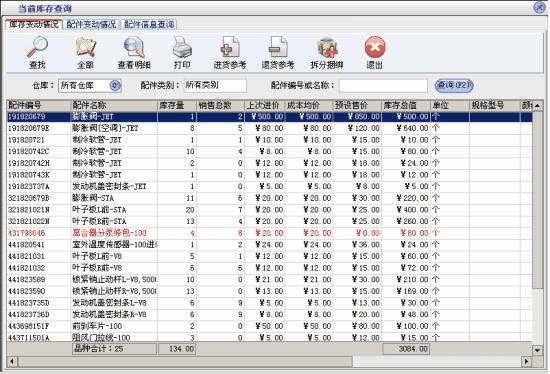Switch to 配件信息查询 tab

[x=149, y=24]
